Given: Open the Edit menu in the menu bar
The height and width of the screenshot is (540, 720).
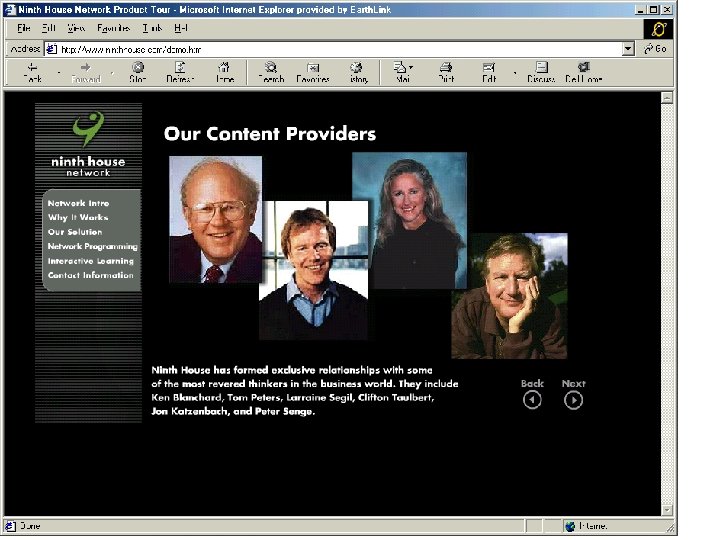Looking at the screenshot, I should coord(49,28).
